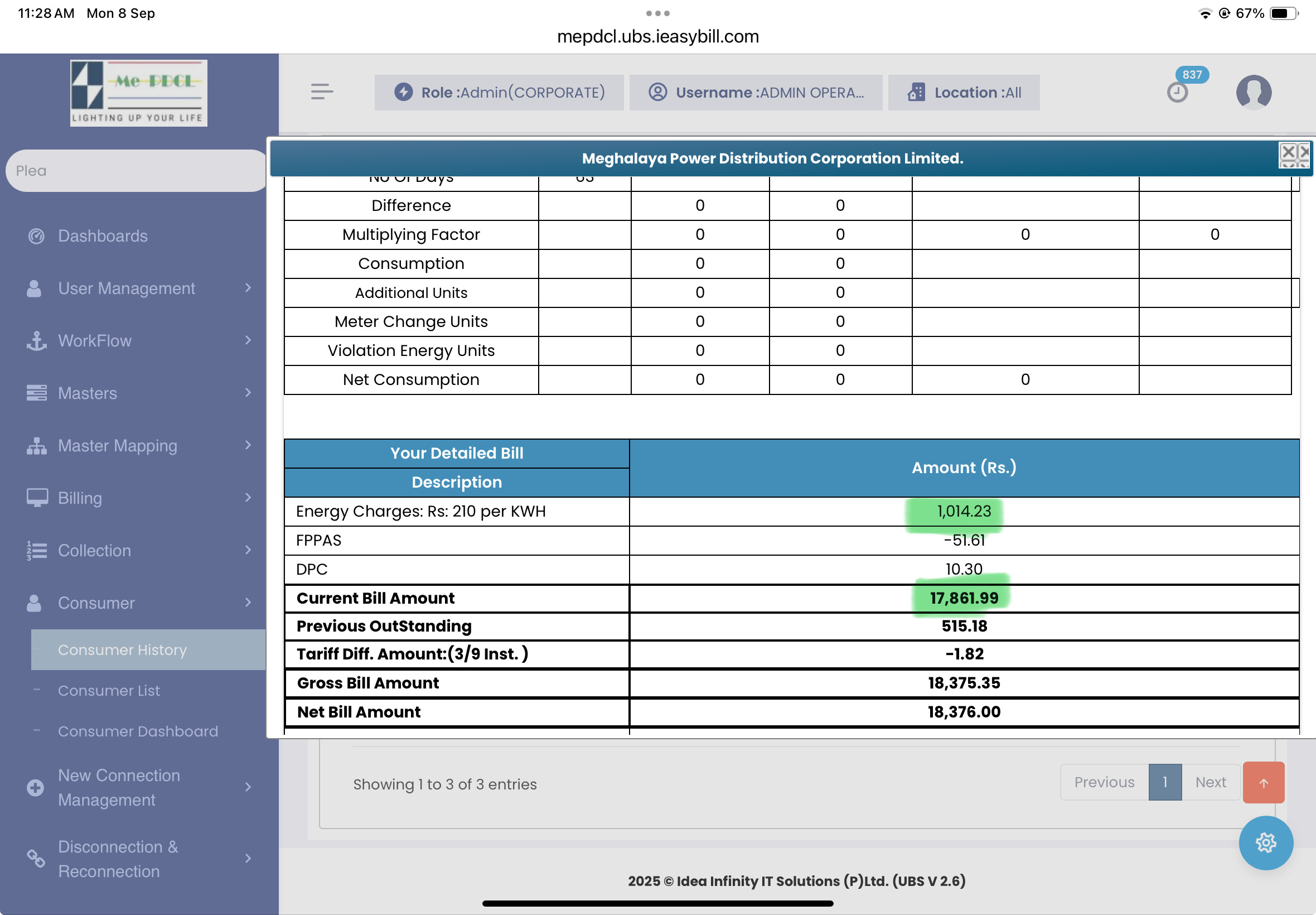Click the settings gear floating button
This screenshot has width=1316, height=915.
(1265, 843)
